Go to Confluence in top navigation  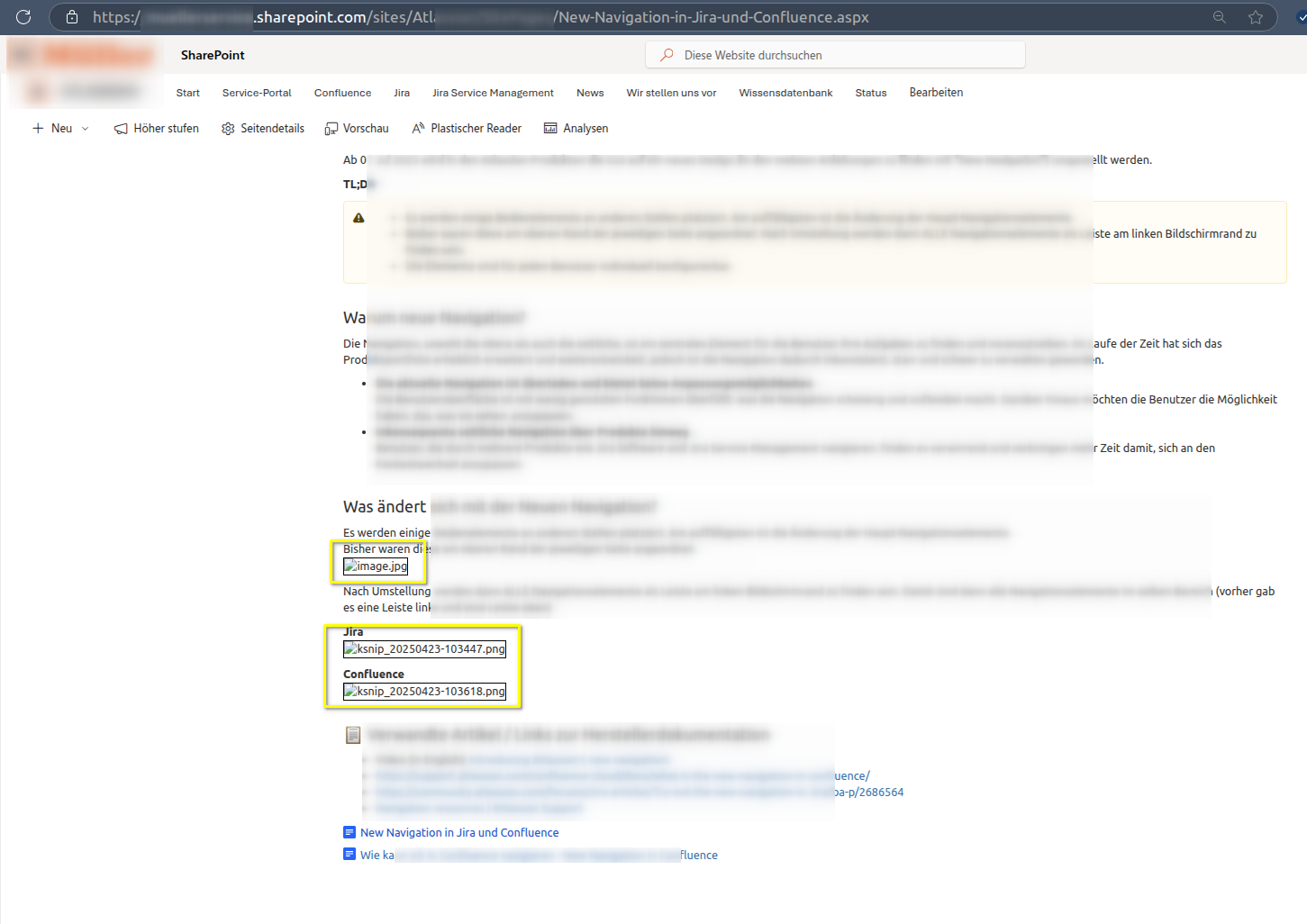click(342, 93)
